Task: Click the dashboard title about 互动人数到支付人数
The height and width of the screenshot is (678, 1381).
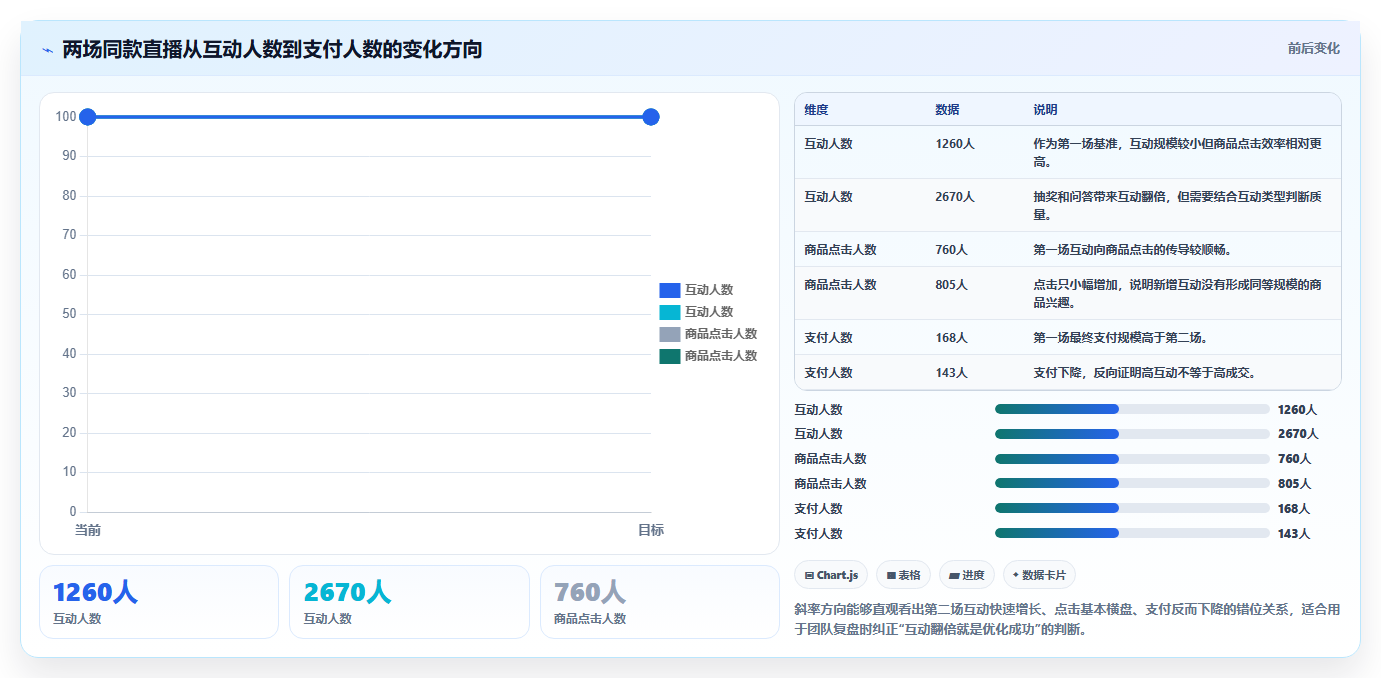Action: 272,49
